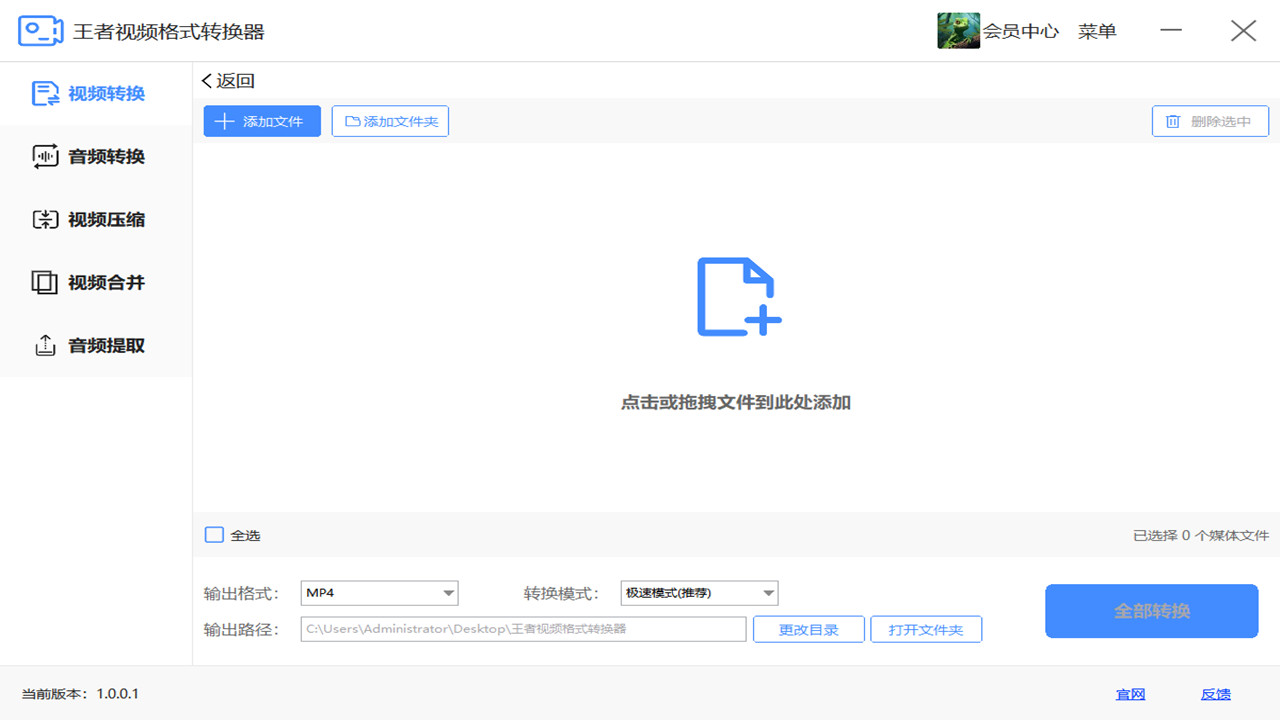Click the 添加文件夹 add folder icon
Image resolution: width=1280 pixels, height=720 pixels.
[356, 120]
